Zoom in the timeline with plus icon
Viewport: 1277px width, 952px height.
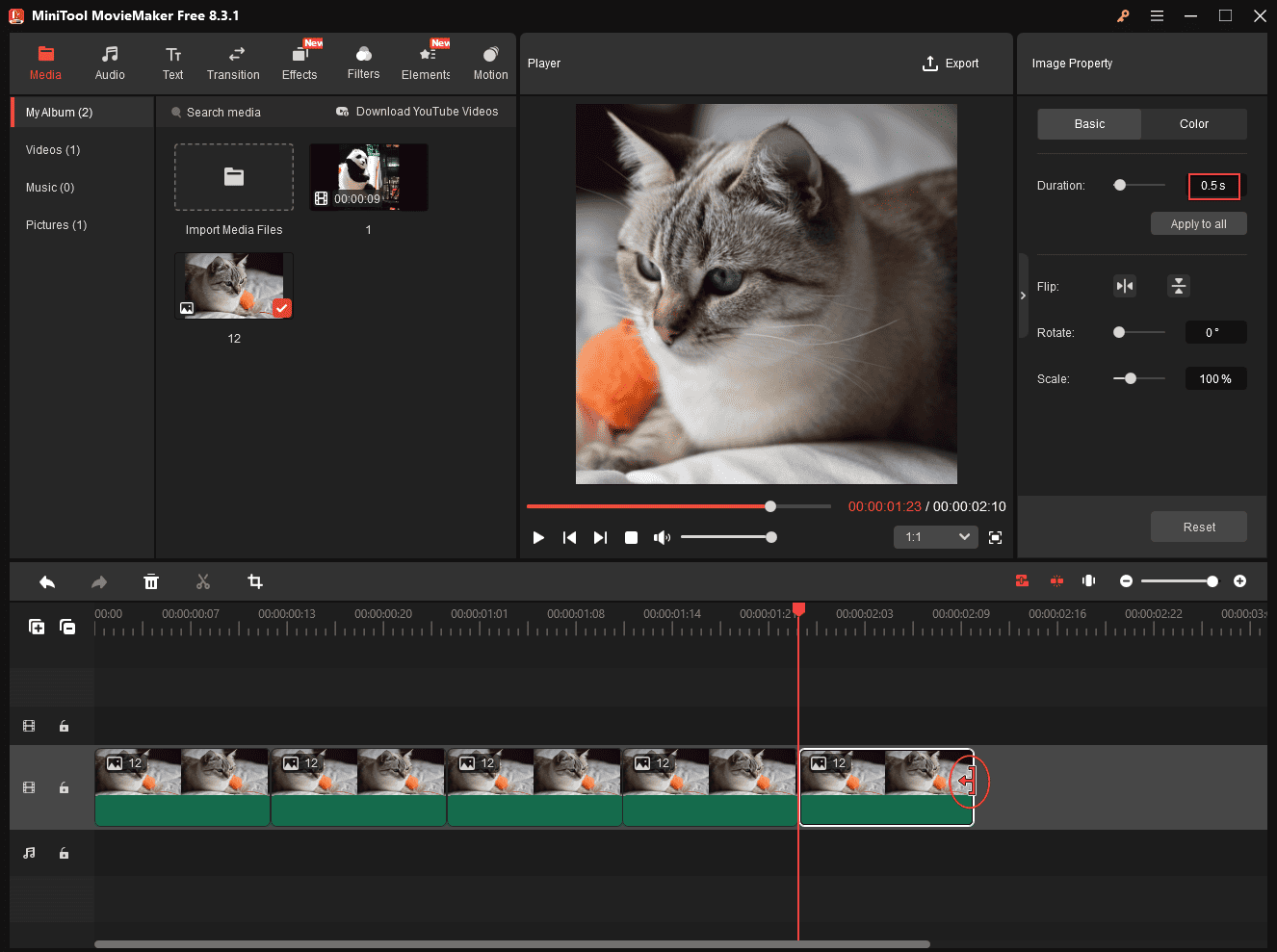(x=1239, y=580)
